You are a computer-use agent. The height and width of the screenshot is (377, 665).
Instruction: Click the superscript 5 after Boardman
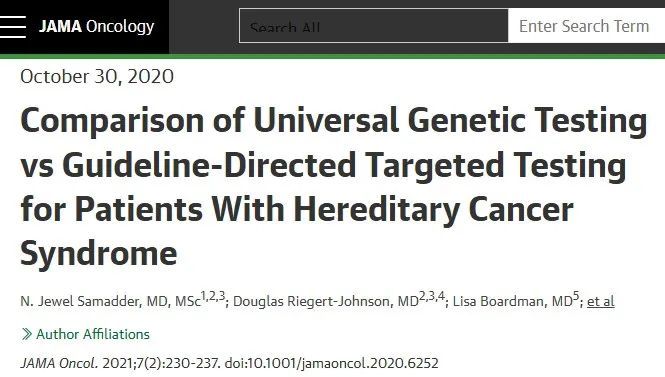point(576,296)
